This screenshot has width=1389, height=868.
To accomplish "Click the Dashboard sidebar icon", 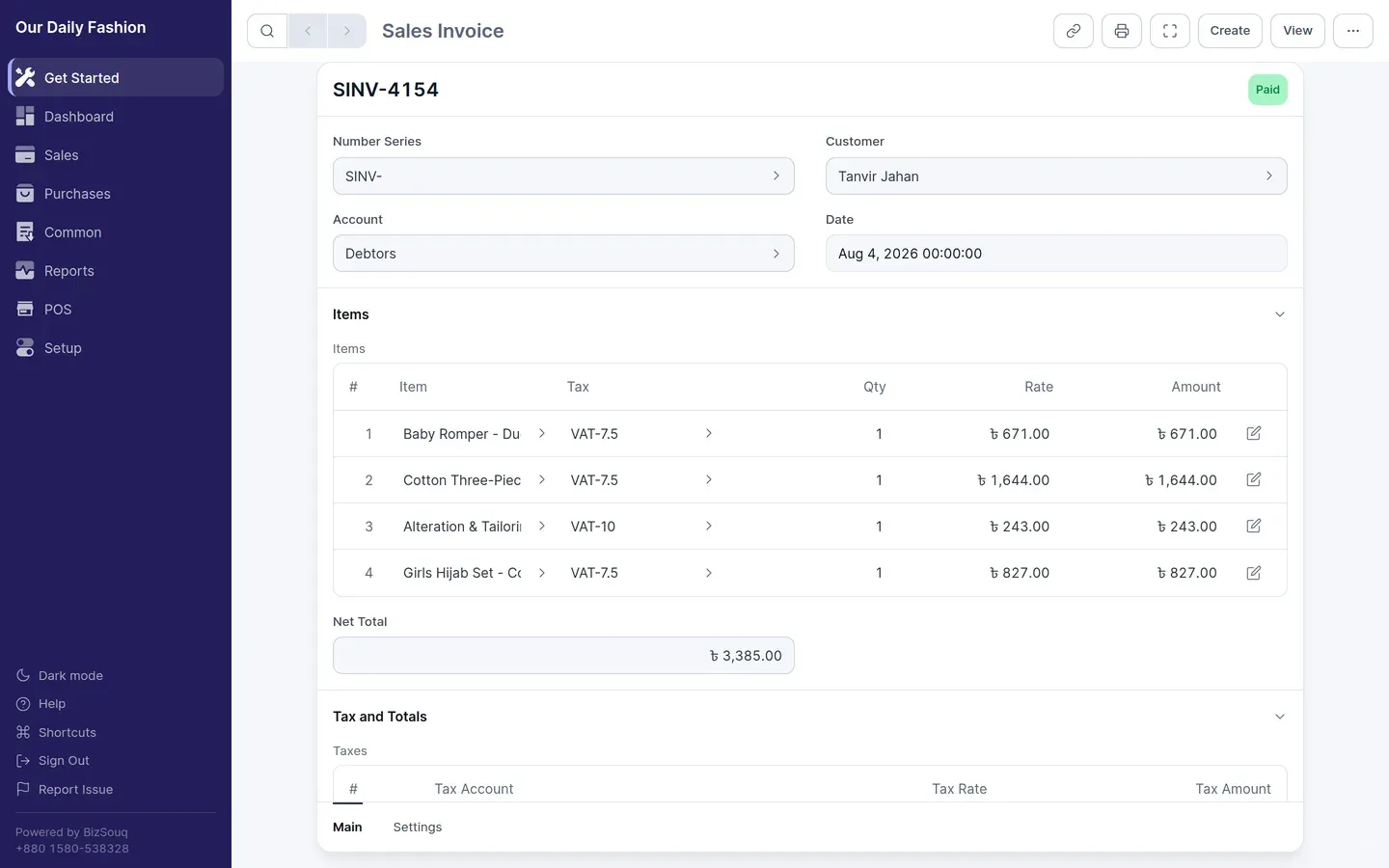I will click(x=25, y=116).
